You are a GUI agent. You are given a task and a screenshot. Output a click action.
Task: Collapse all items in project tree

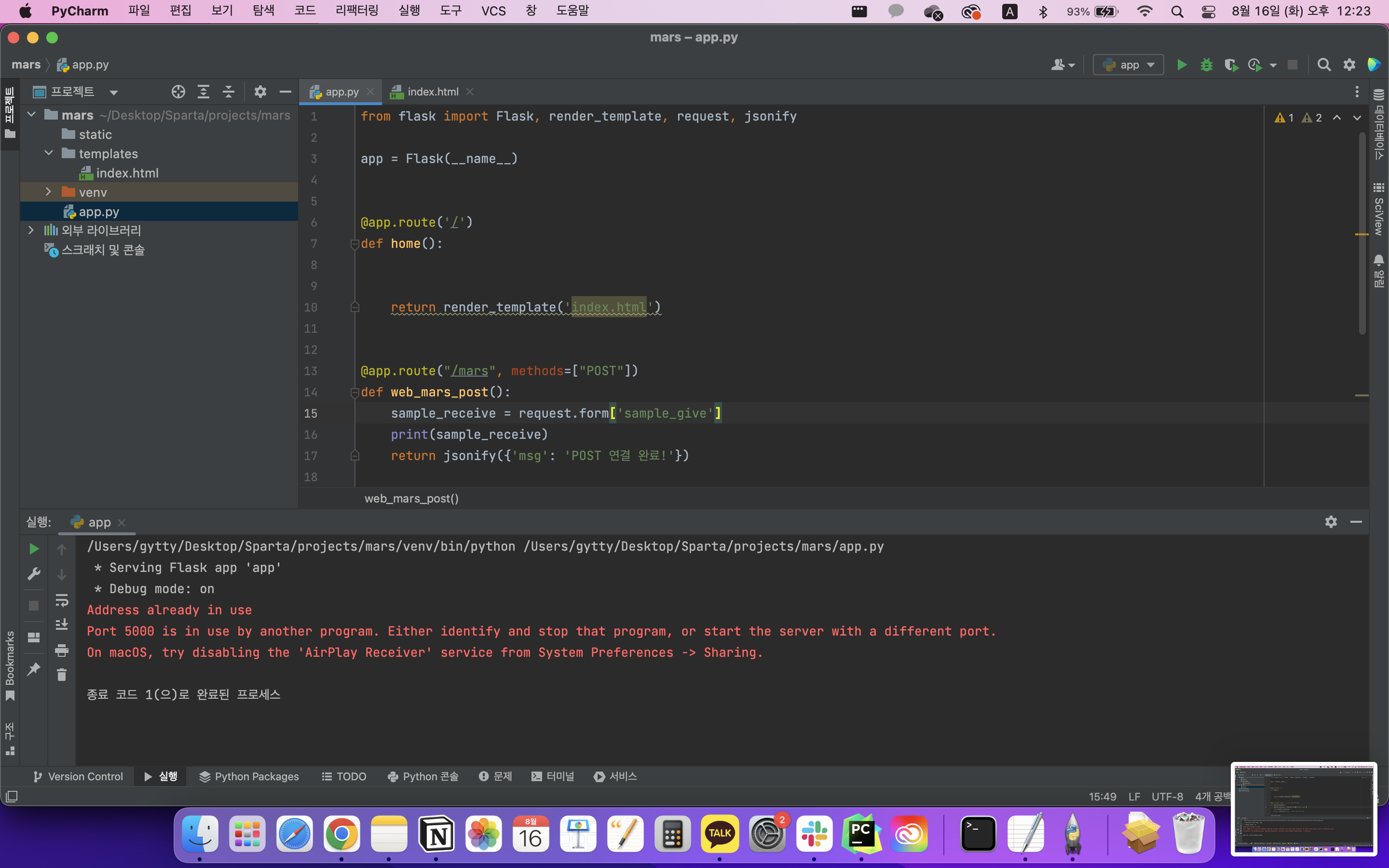(229, 92)
